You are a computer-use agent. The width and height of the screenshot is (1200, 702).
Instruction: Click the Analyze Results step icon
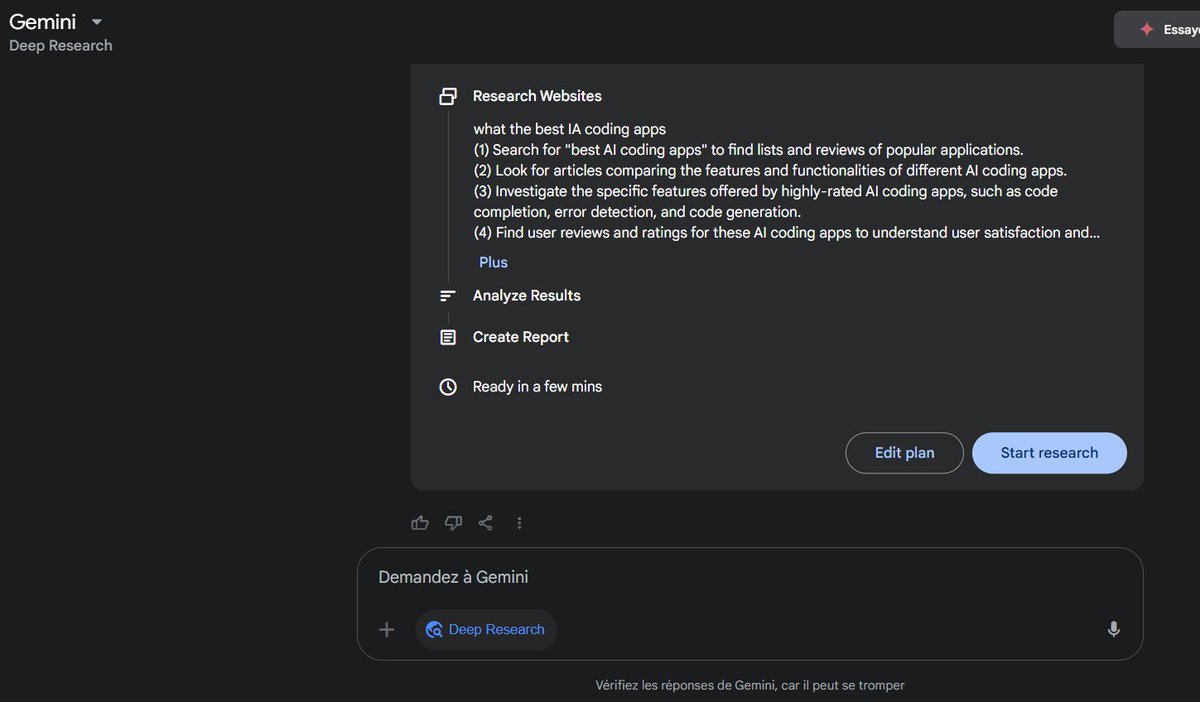click(x=448, y=296)
